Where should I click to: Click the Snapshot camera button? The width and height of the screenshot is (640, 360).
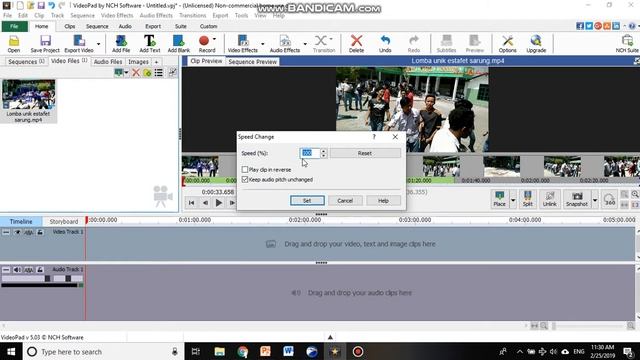[x=576, y=199]
